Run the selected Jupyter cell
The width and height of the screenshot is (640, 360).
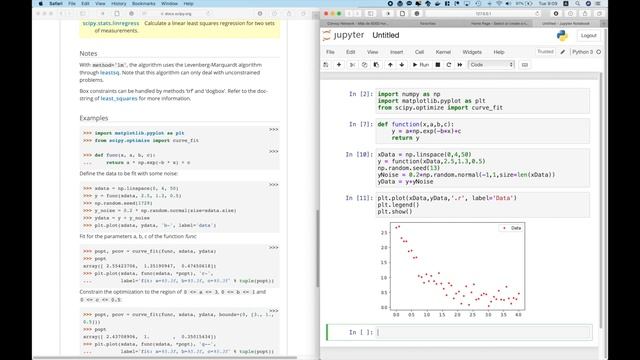coord(421,64)
